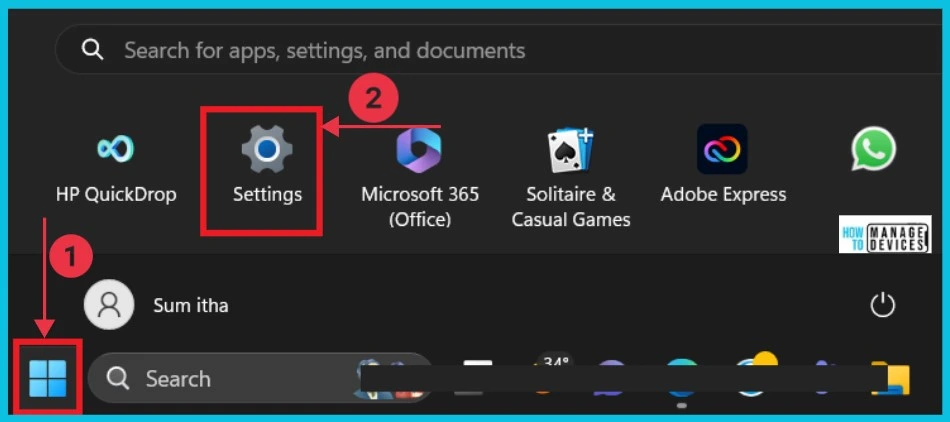The height and width of the screenshot is (422, 950).
Task: Open File Explorer from the taskbar
Action: coord(891,378)
